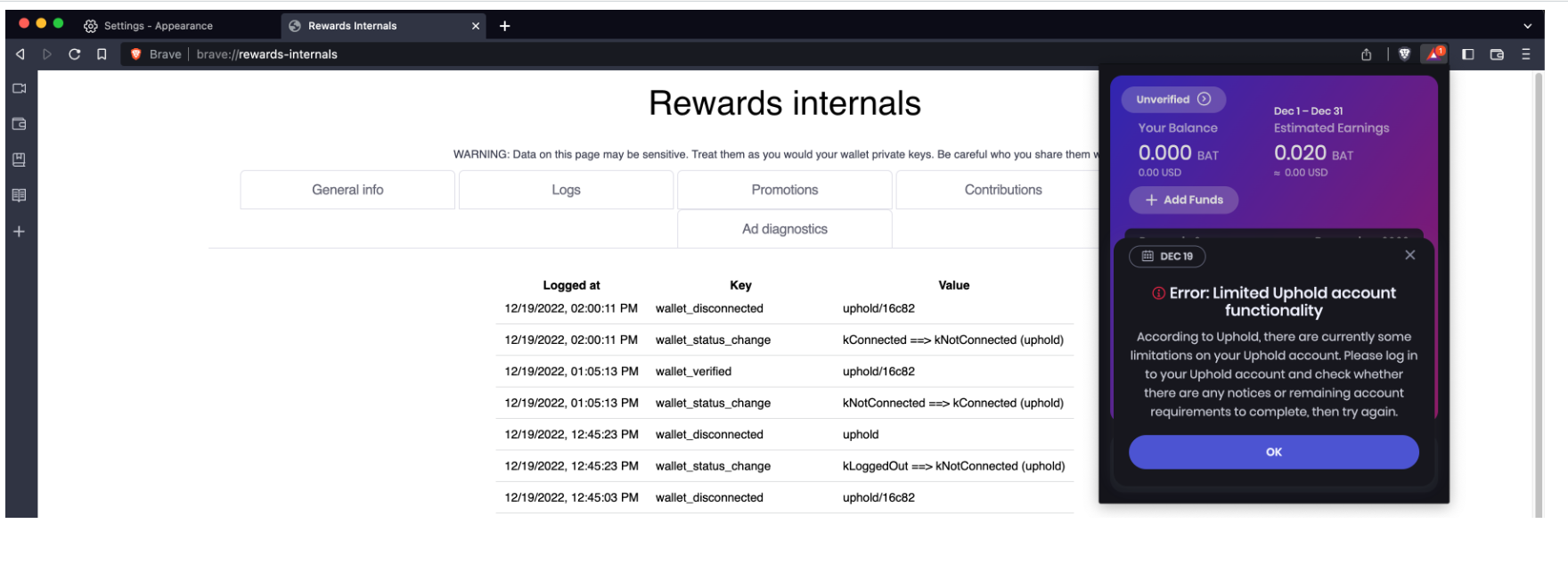Click the 'Value' column header

click(953, 285)
